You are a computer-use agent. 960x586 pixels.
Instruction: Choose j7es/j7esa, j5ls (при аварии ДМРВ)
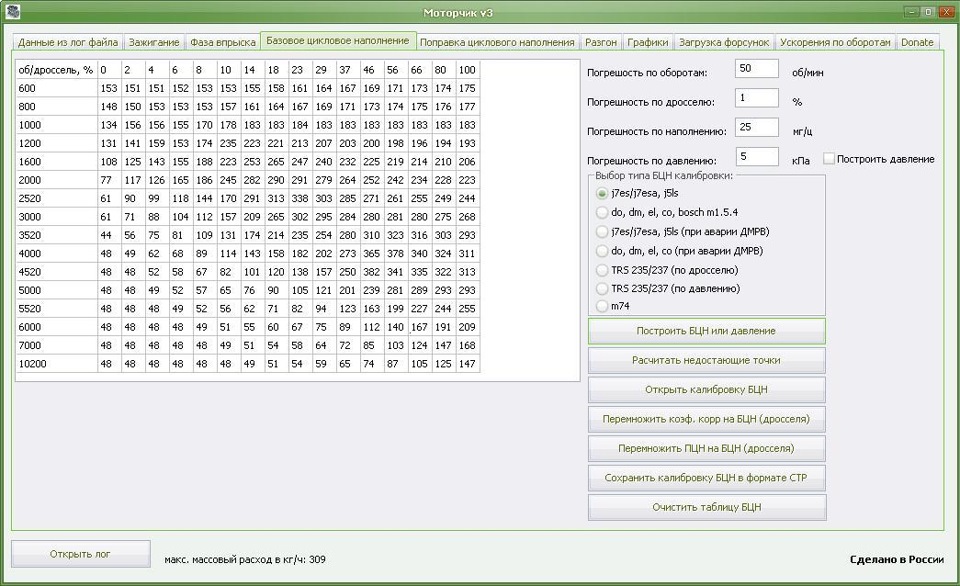click(x=602, y=232)
